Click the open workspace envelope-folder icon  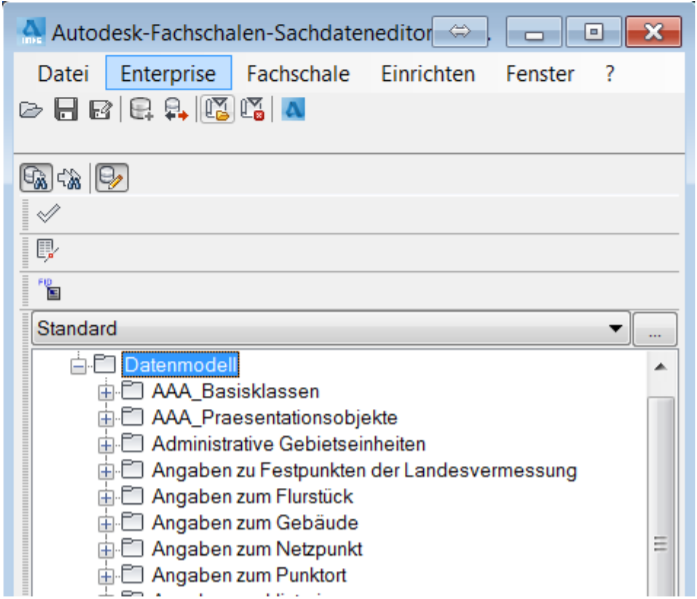coord(217,109)
